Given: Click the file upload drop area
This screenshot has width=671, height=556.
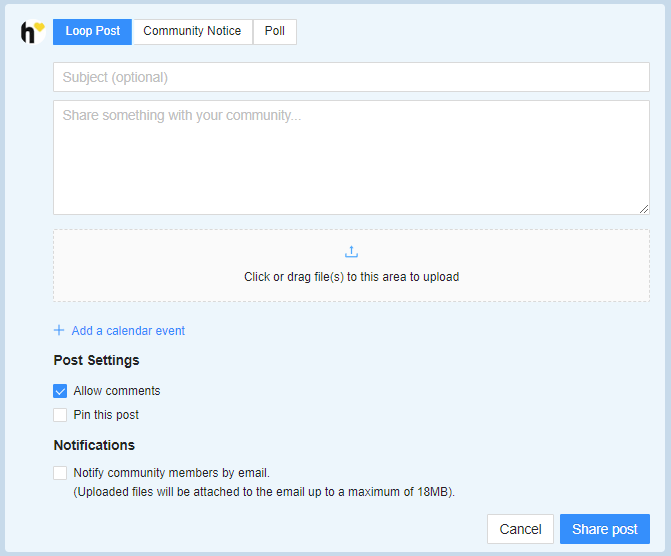Looking at the screenshot, I should click(351, 265).
